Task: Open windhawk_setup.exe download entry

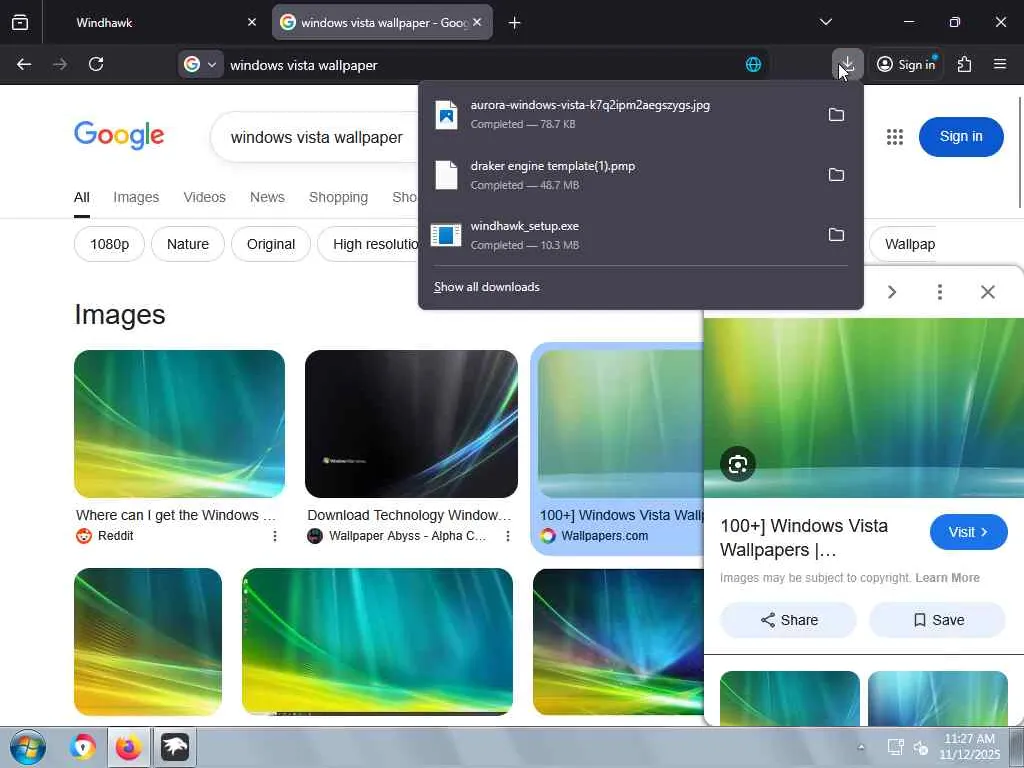Action: (x=620, y=235)
